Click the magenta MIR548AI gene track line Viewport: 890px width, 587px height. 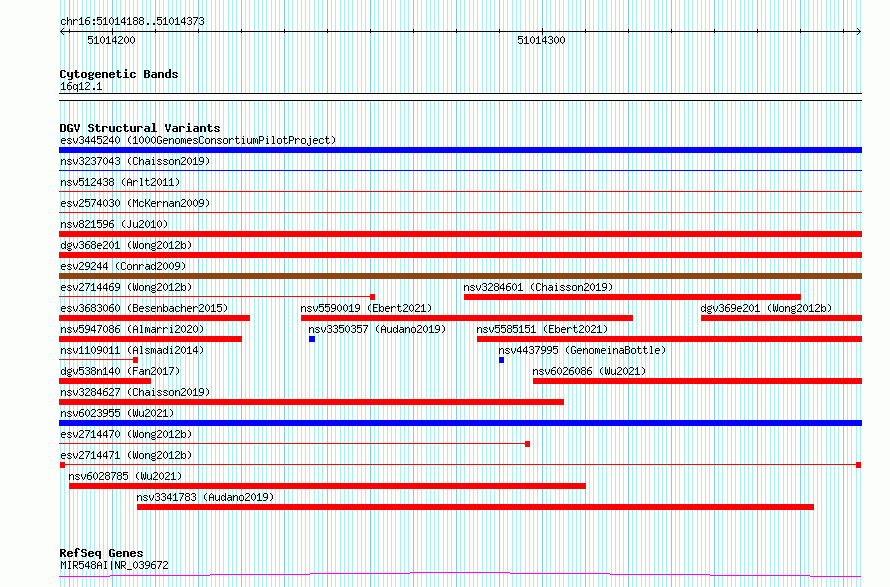click(x=460, y=575)
